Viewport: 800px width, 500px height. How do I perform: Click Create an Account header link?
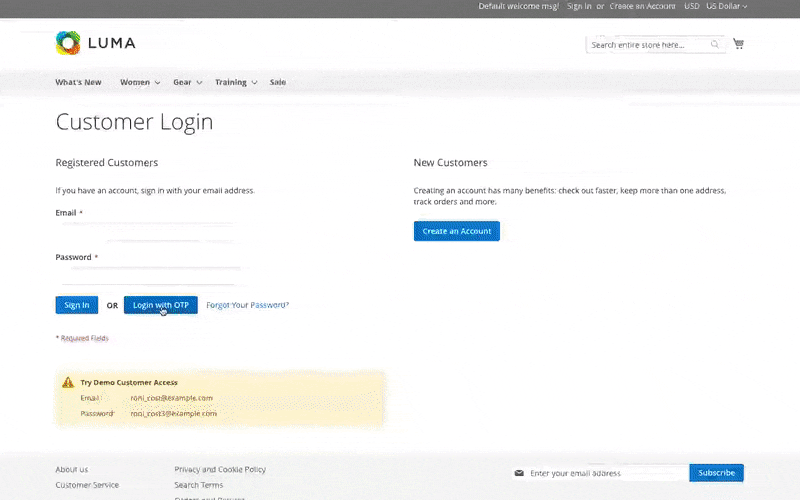642,6
